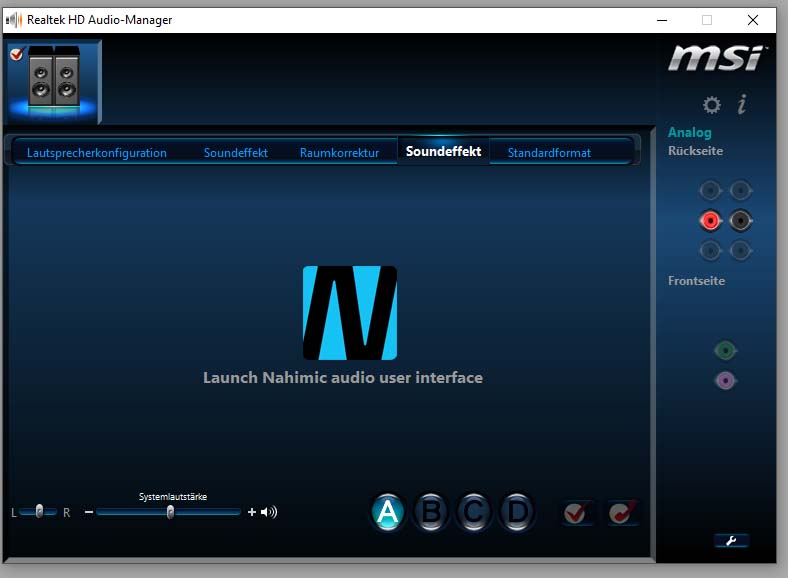Viewport: 788px width, 578px height.
Task: Launch Nahimic via the blue N logo
Action: click(x=350, y=313)
